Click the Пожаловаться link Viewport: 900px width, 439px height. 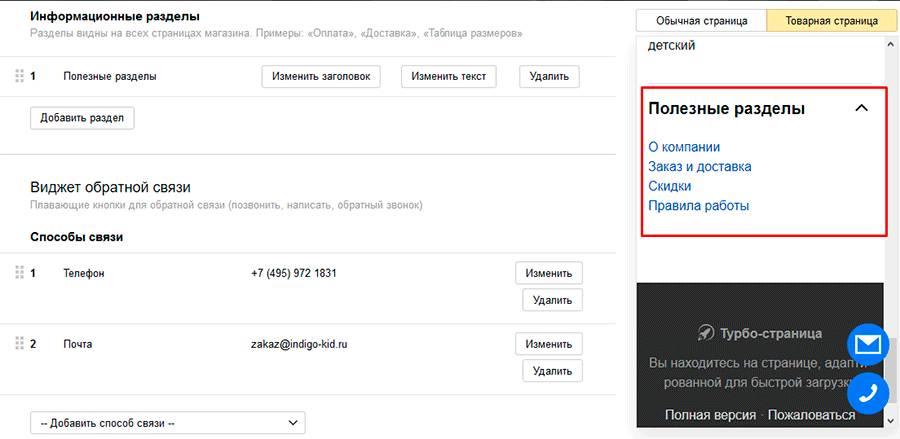tap(812, 415)
